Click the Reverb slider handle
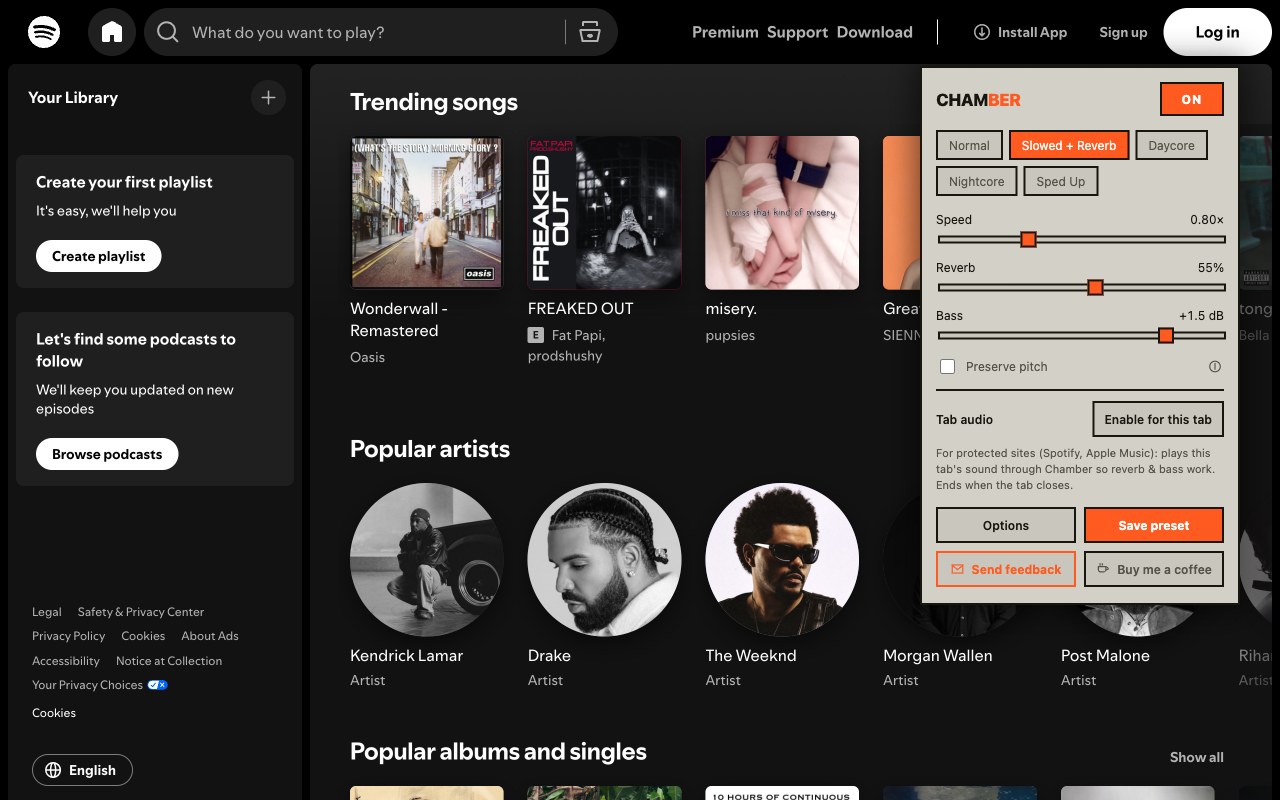The width and height of the screenshot is (1280, 800). tap(1095, 287)
